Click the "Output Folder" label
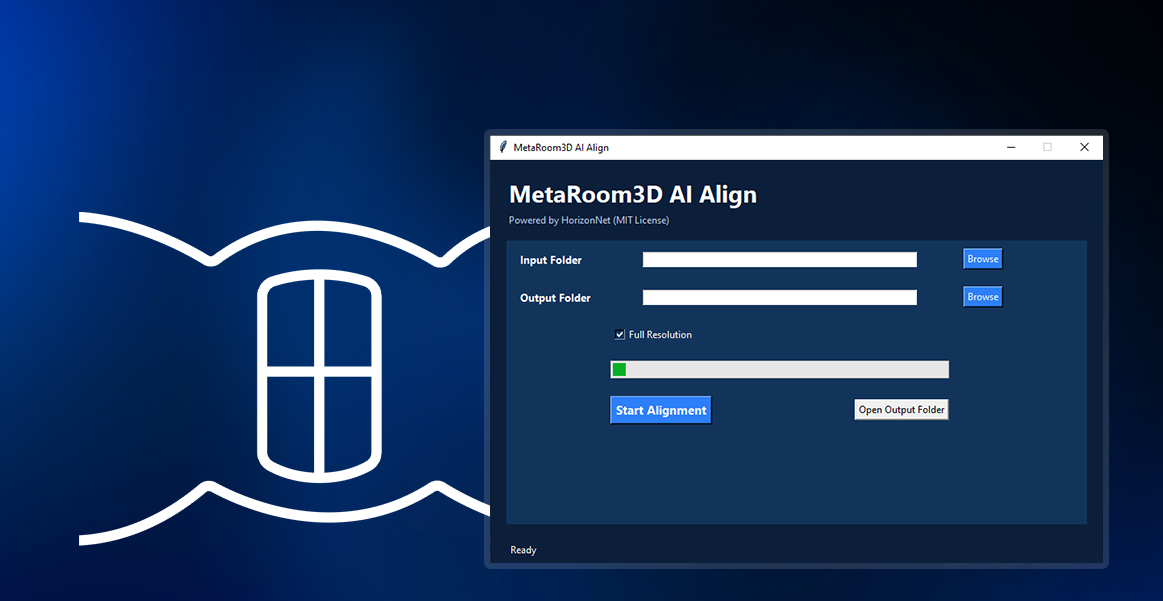This screenshot has width=1163, height=601. (556, 298)
